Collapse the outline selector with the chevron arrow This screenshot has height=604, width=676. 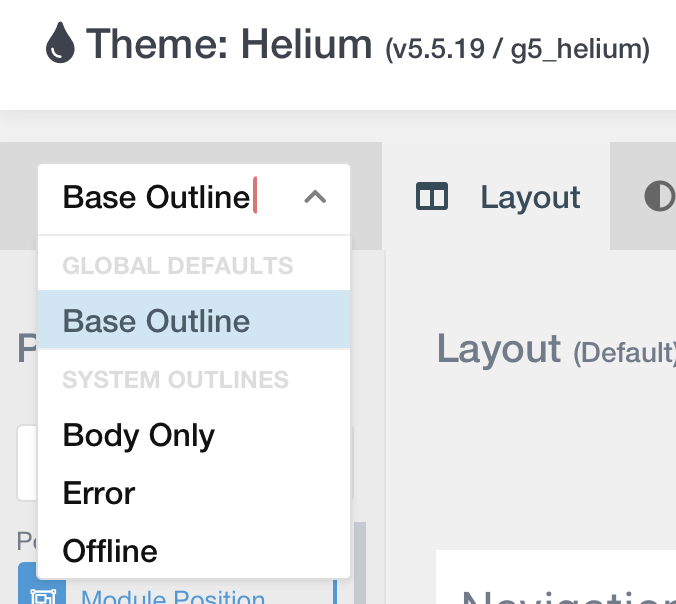tap(315, 197)
